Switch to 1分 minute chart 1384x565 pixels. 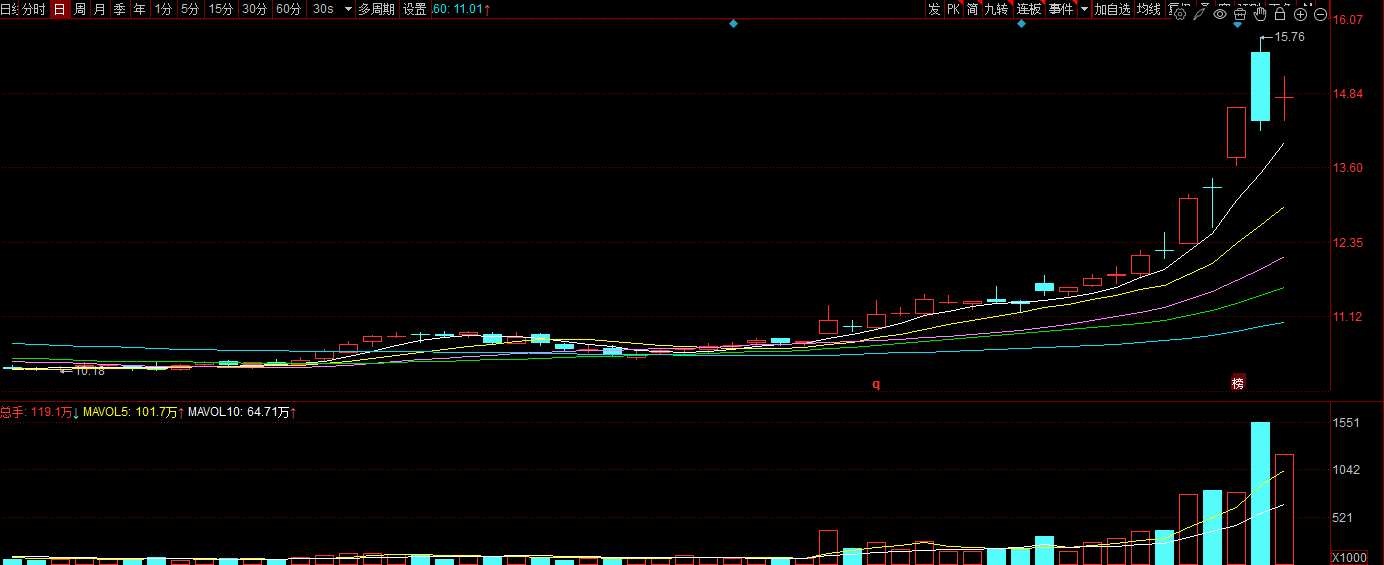tap(163, 9)
